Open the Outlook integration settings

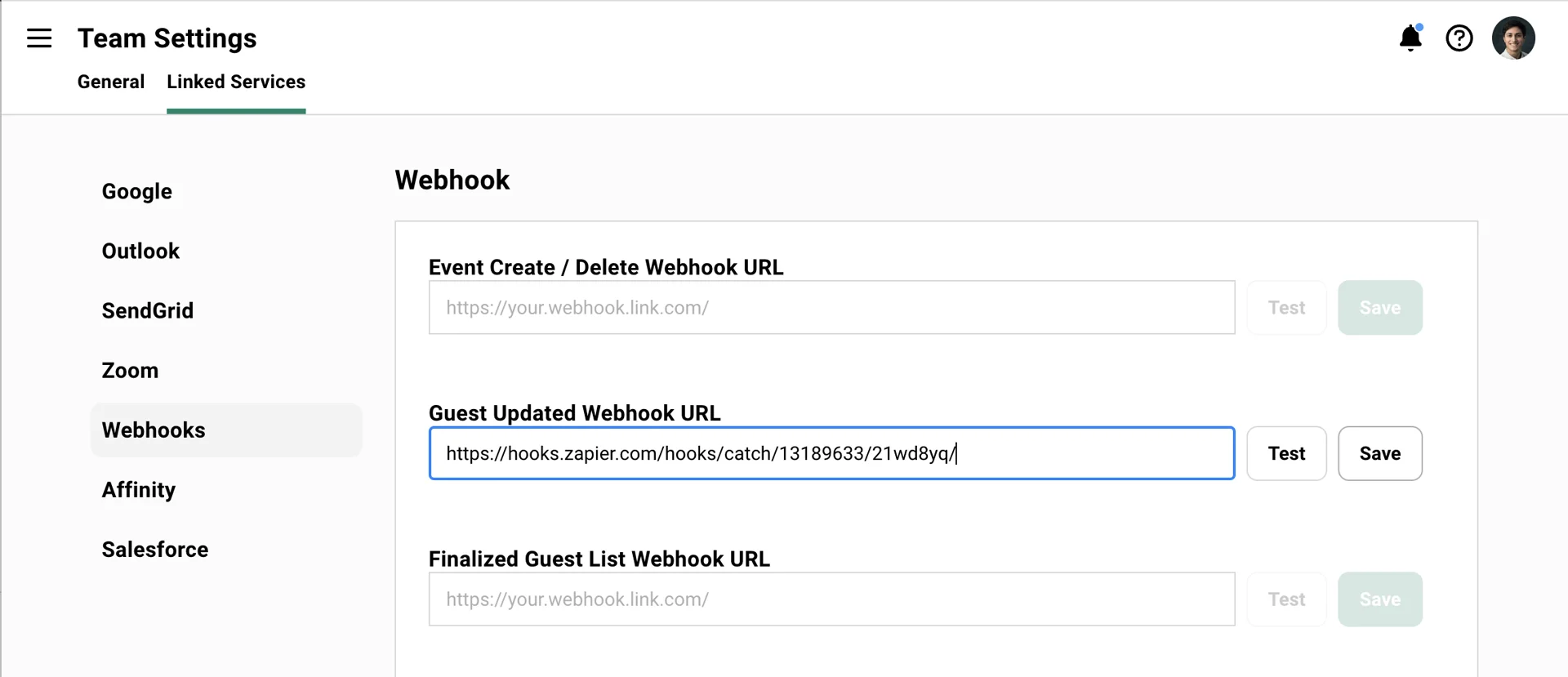point(140,251)
